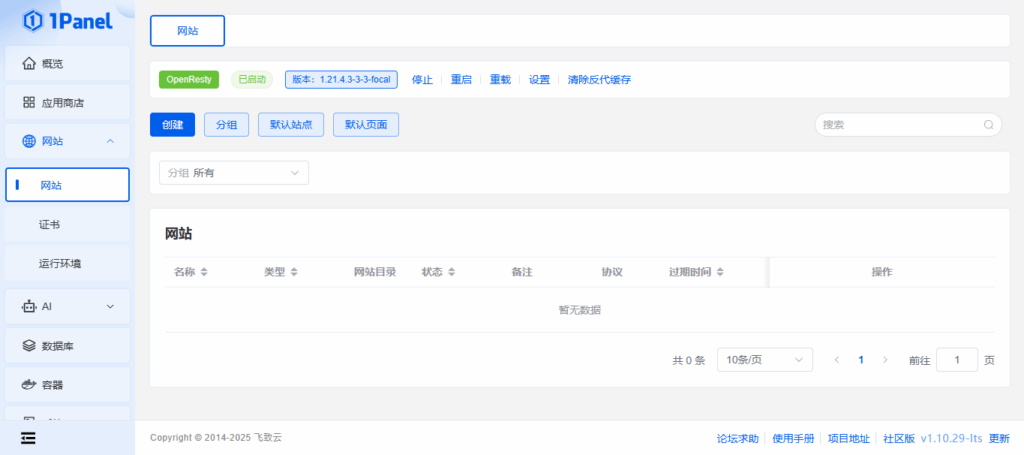Screen dimensions: 1024x455
Task: Click the 1Panel logo icon
Action: pos(33,20)
